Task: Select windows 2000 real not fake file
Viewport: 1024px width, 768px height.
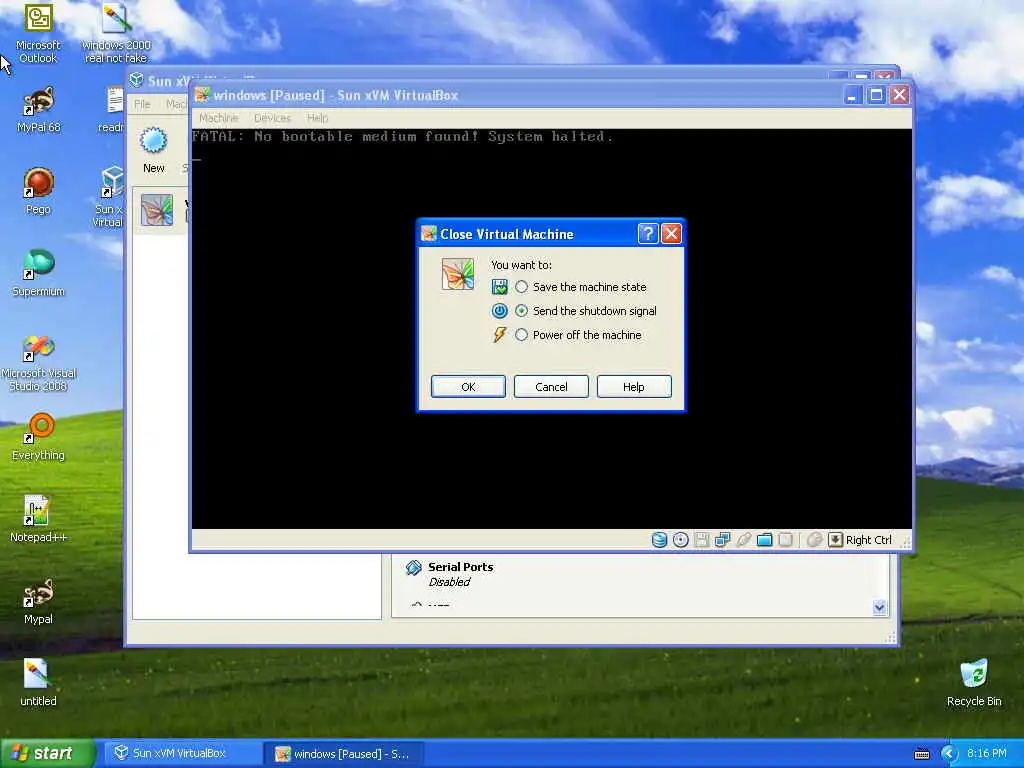Action: (x=116, y=33)
